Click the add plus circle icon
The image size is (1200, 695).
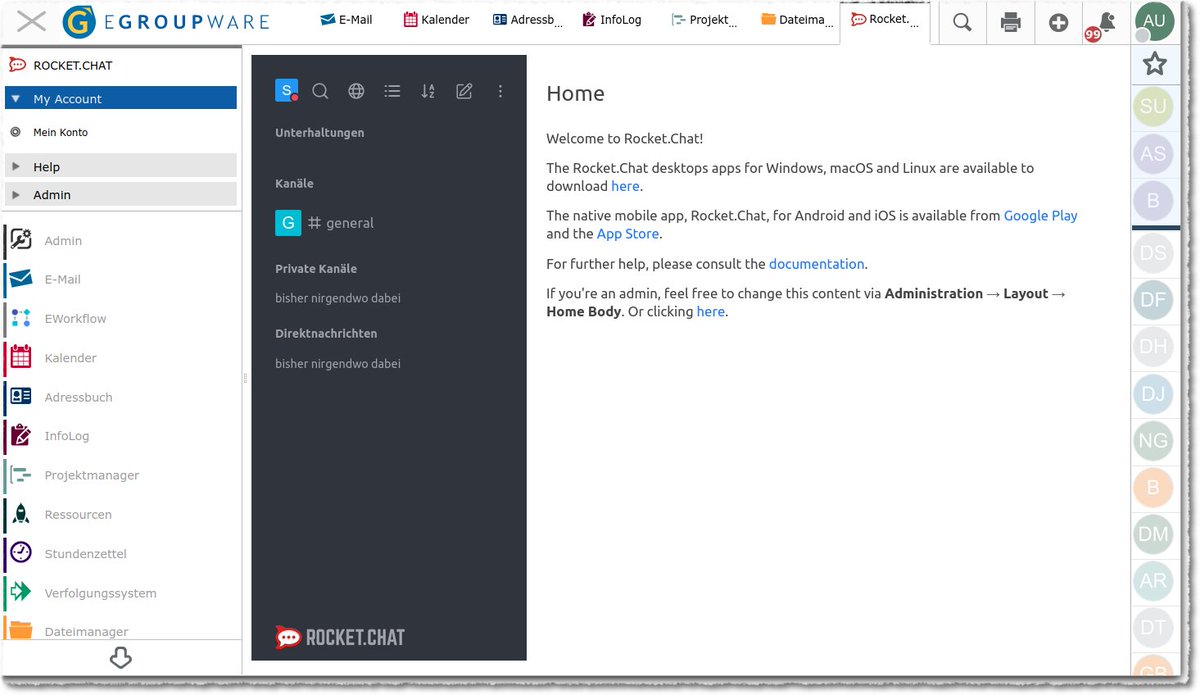point(1059,22)
